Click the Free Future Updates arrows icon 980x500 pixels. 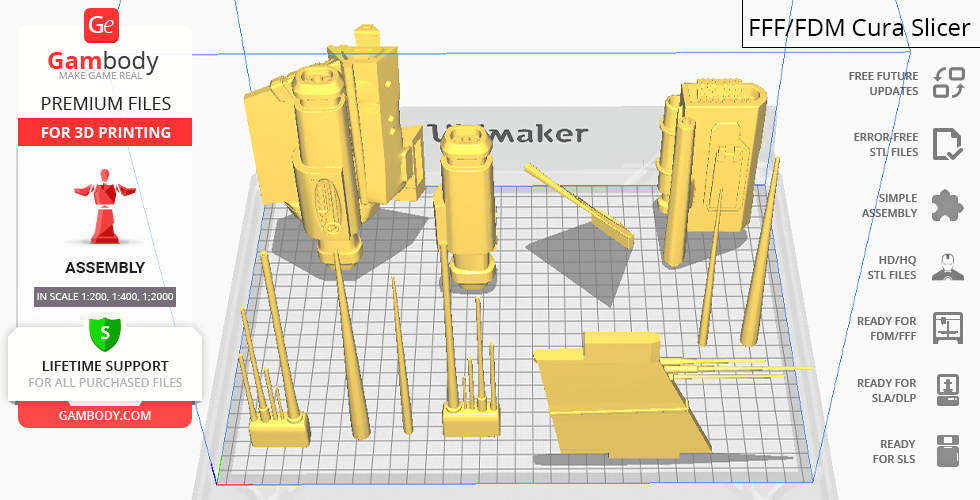[947, 83]
